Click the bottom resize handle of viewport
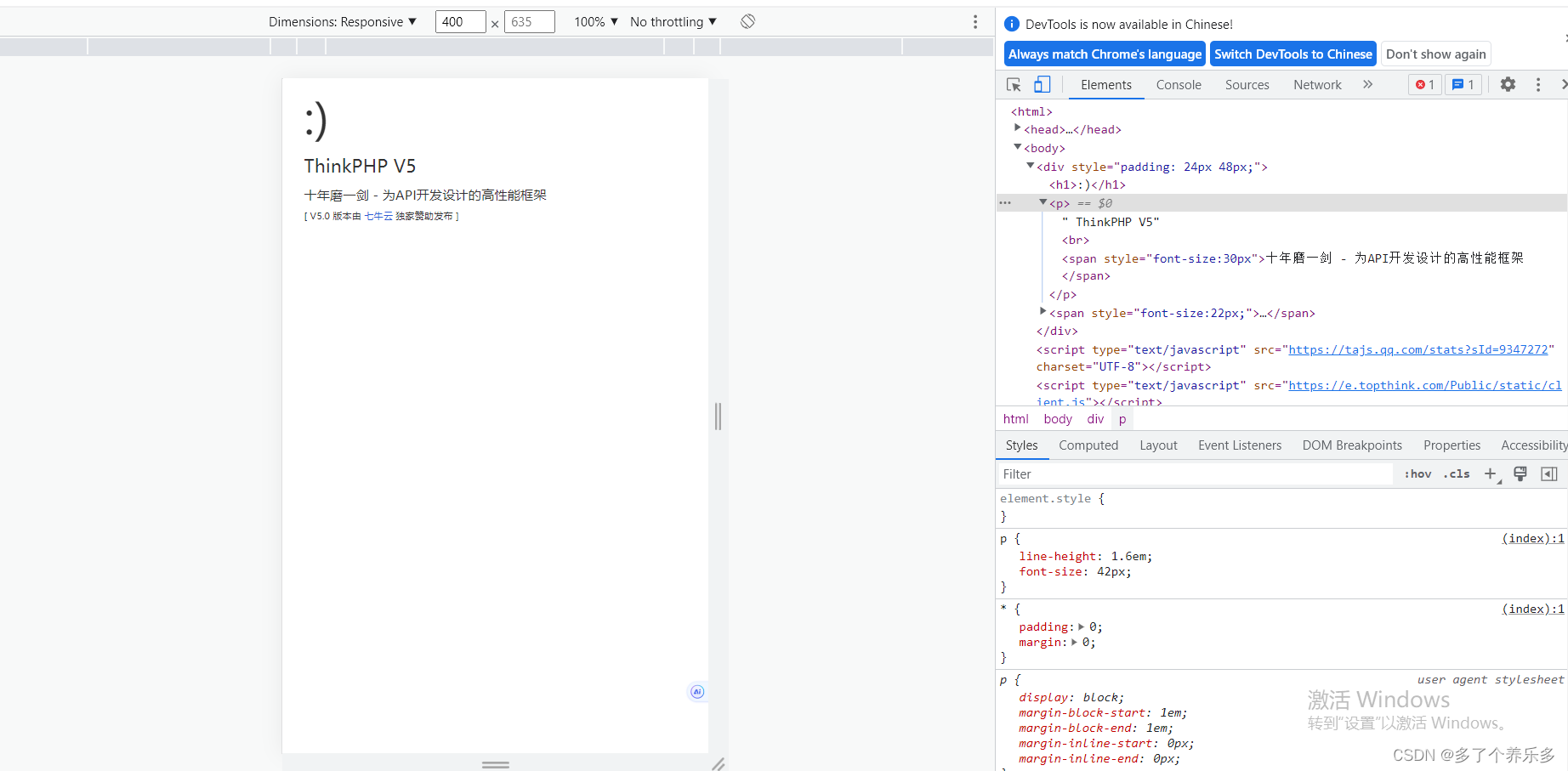The image size is (1568, 771). 496,764
